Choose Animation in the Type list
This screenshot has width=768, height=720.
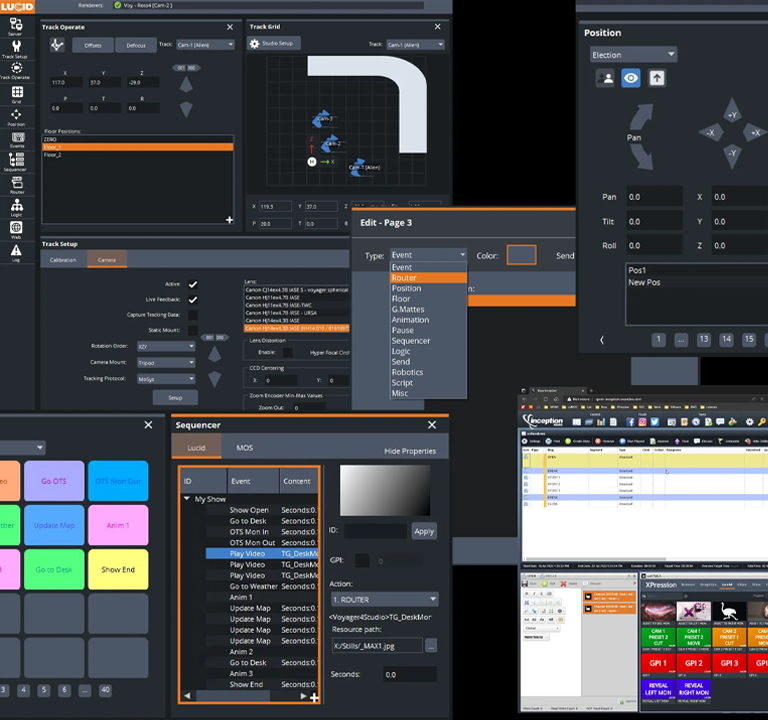[428, 320]
